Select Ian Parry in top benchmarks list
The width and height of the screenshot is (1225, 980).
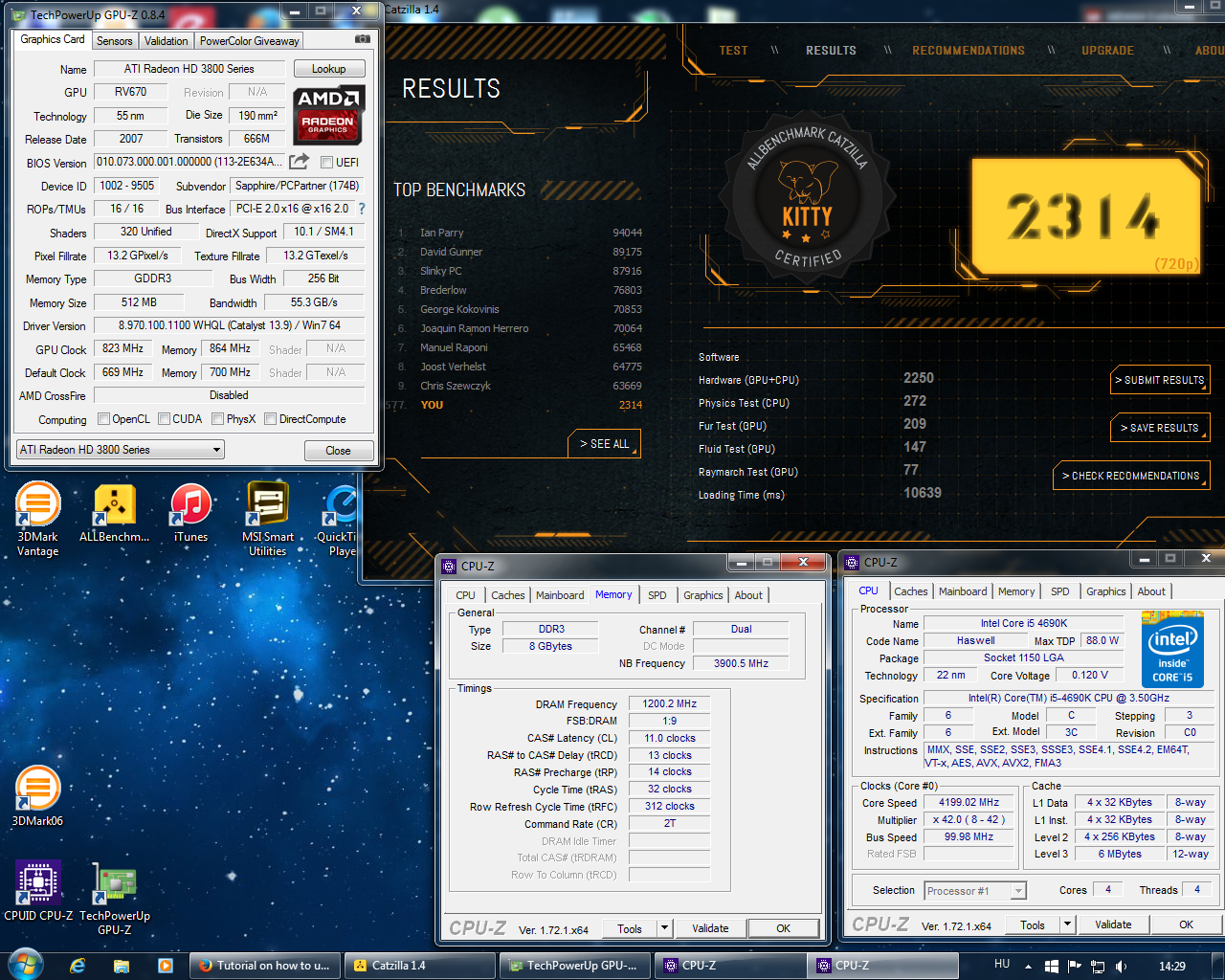tap(520, 233)
